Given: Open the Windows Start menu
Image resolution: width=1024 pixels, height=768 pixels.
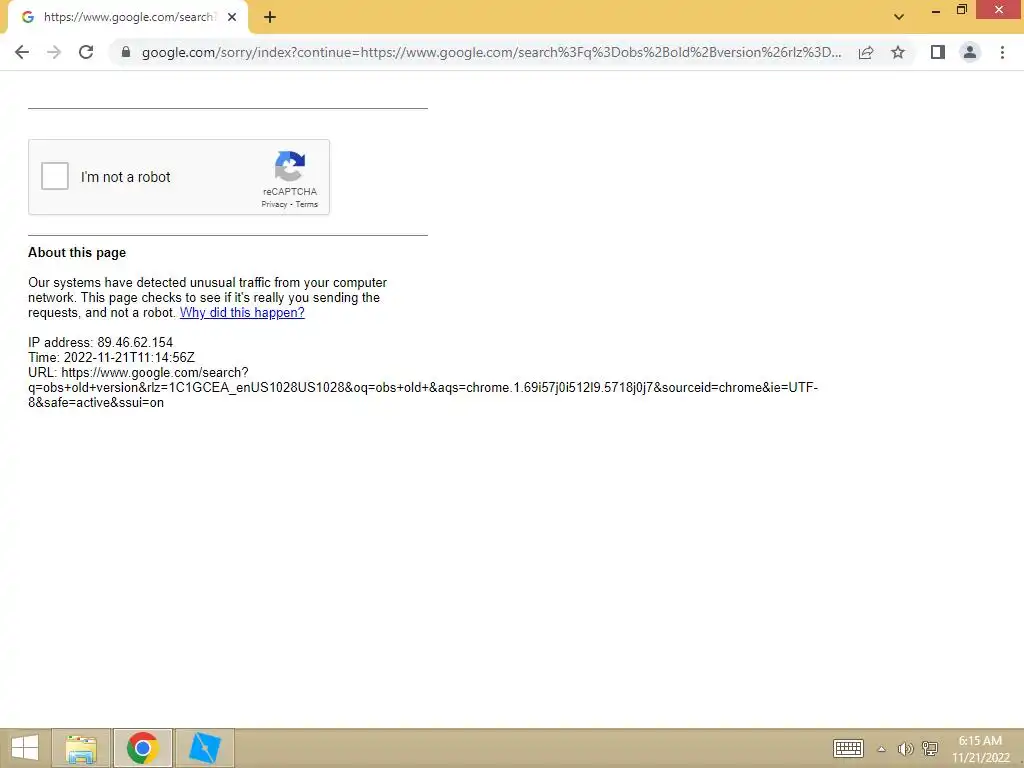Looking at the screenshot, I should [x=25, y=748].
